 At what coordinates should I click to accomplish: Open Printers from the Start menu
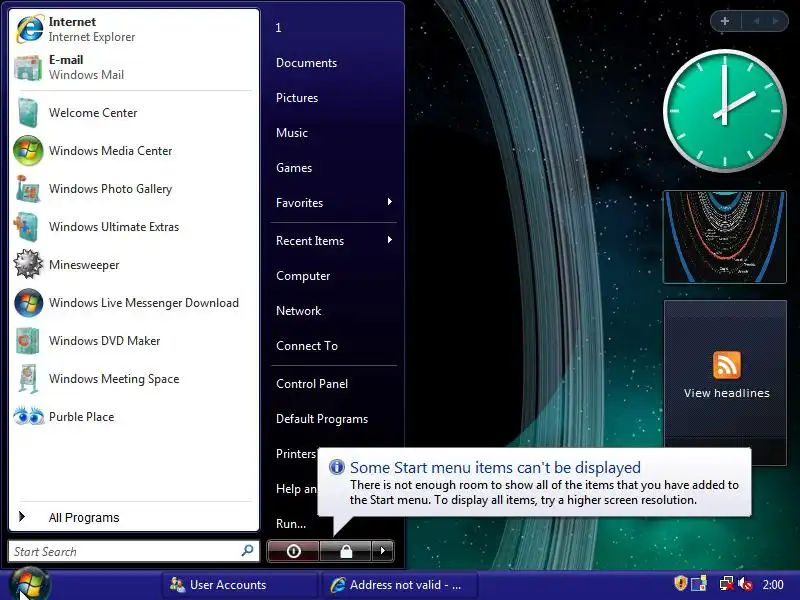pos(295,454)
